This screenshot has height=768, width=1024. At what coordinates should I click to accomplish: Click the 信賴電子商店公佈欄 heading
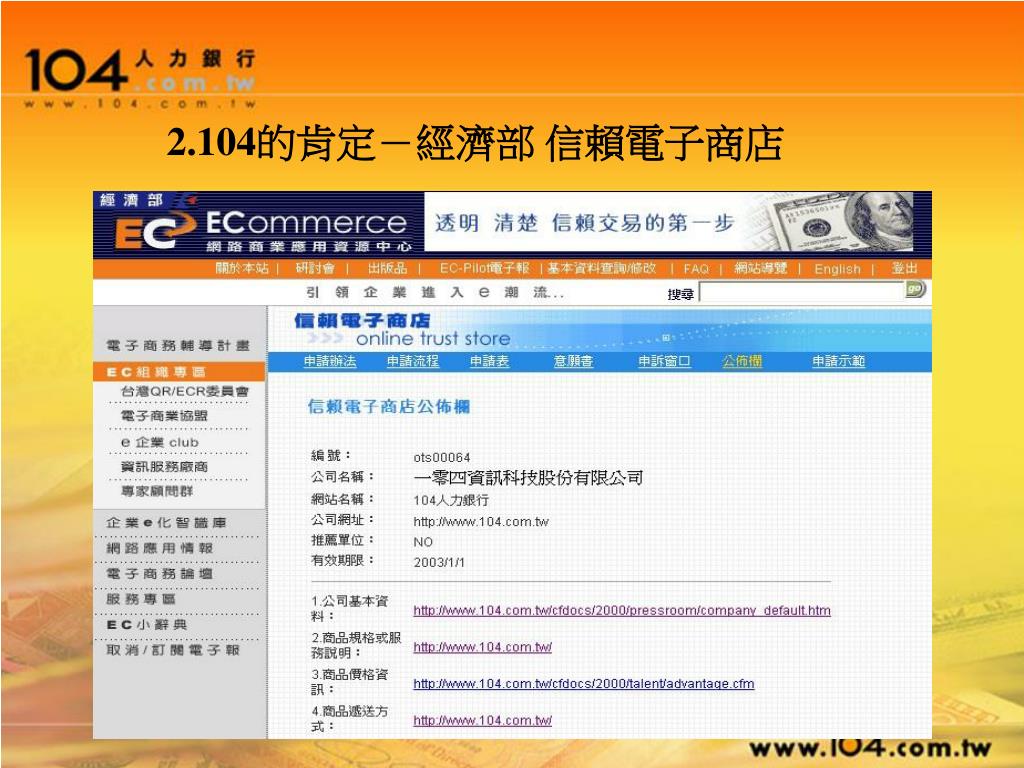389,407
